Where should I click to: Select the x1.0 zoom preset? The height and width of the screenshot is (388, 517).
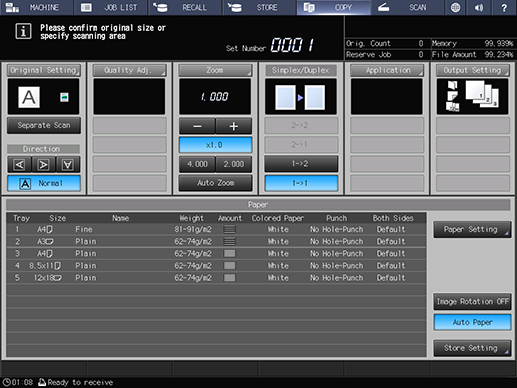215,145
